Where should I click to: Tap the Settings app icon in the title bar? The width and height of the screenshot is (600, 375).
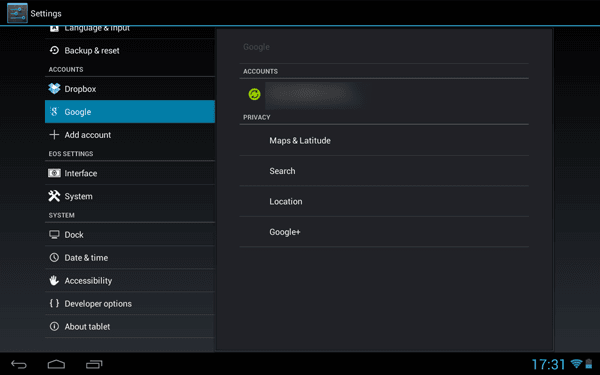(17, 13)
